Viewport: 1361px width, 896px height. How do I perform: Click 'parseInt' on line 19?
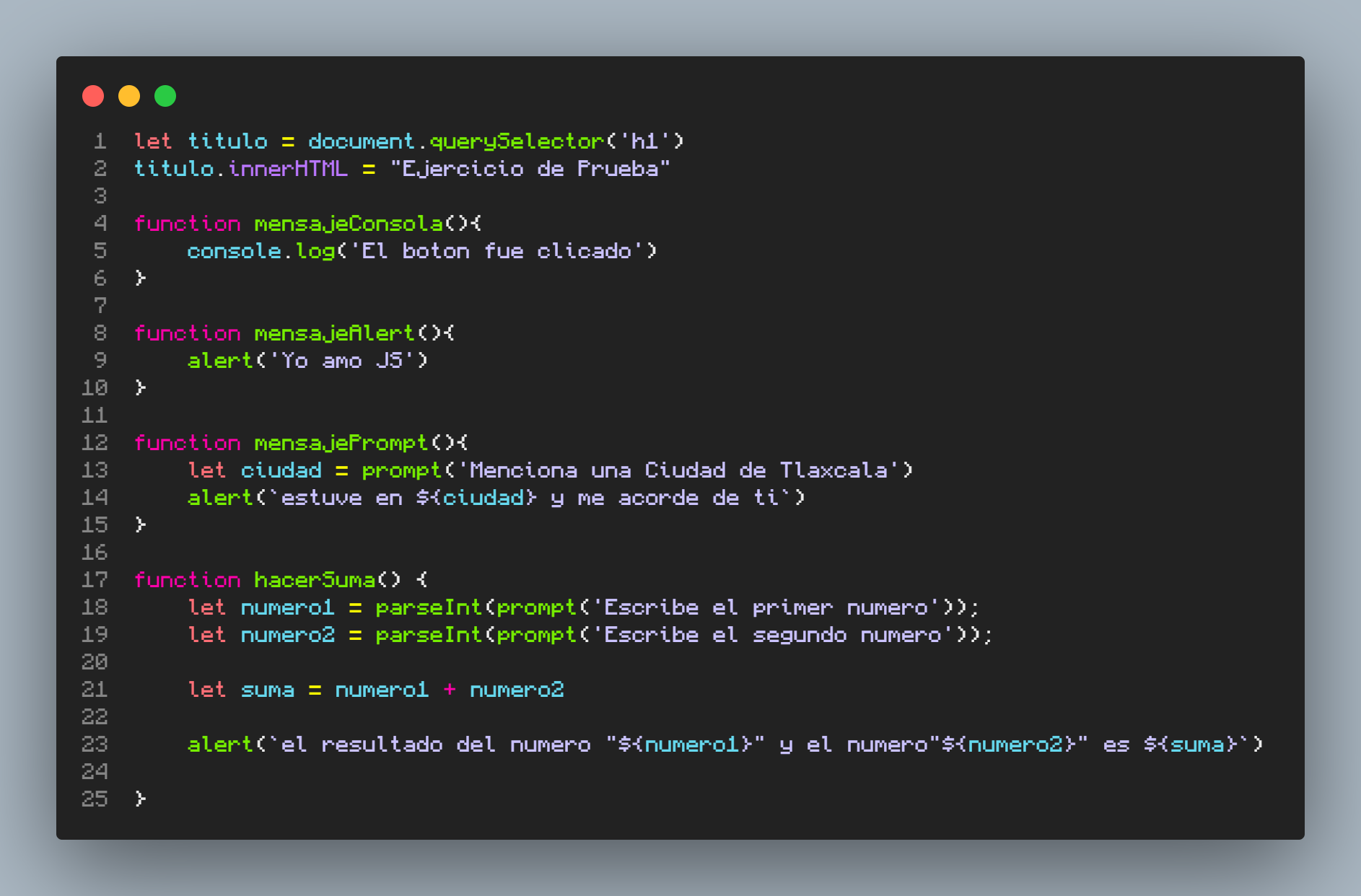429,635
